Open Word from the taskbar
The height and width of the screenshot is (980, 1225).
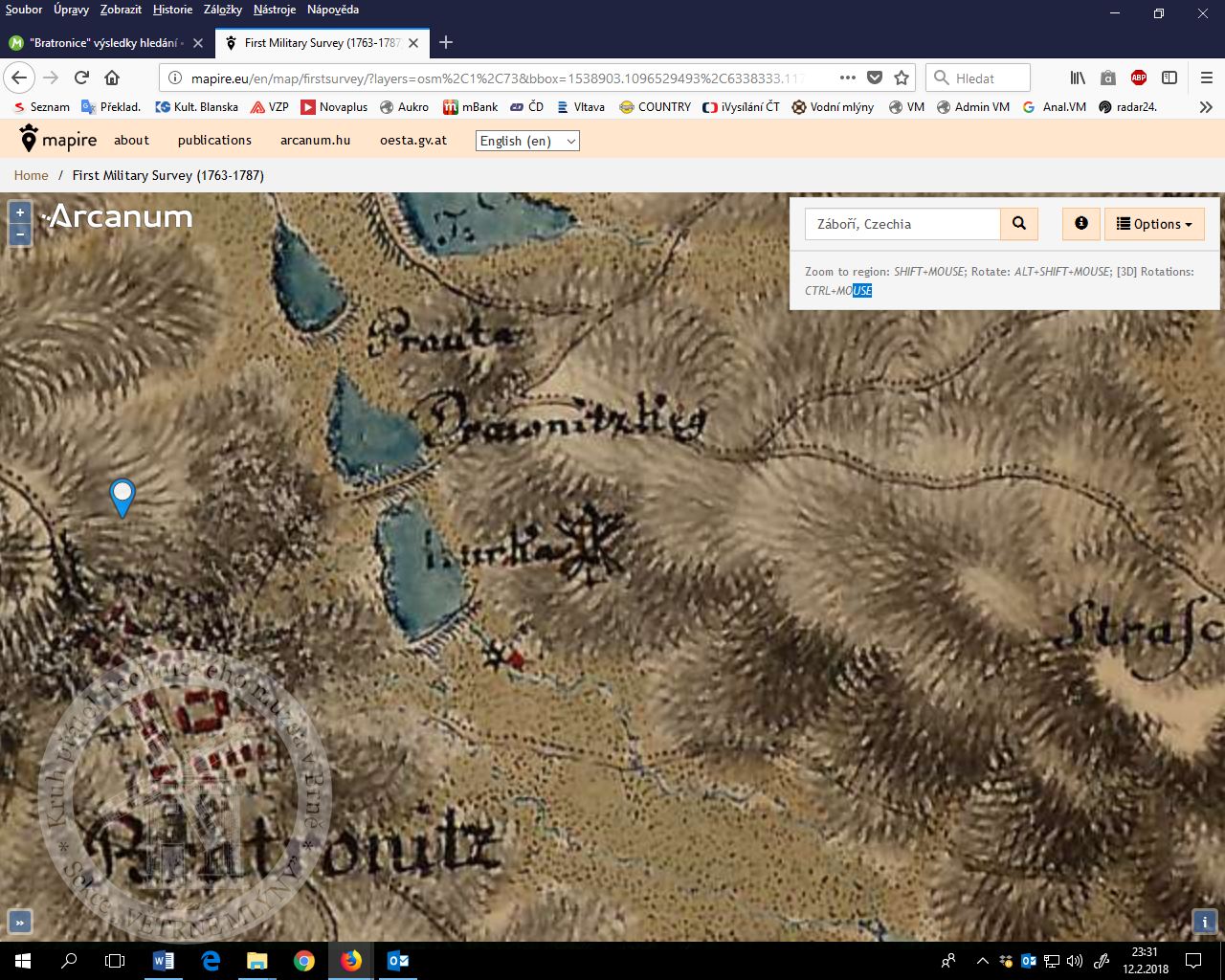pos(164,961)
